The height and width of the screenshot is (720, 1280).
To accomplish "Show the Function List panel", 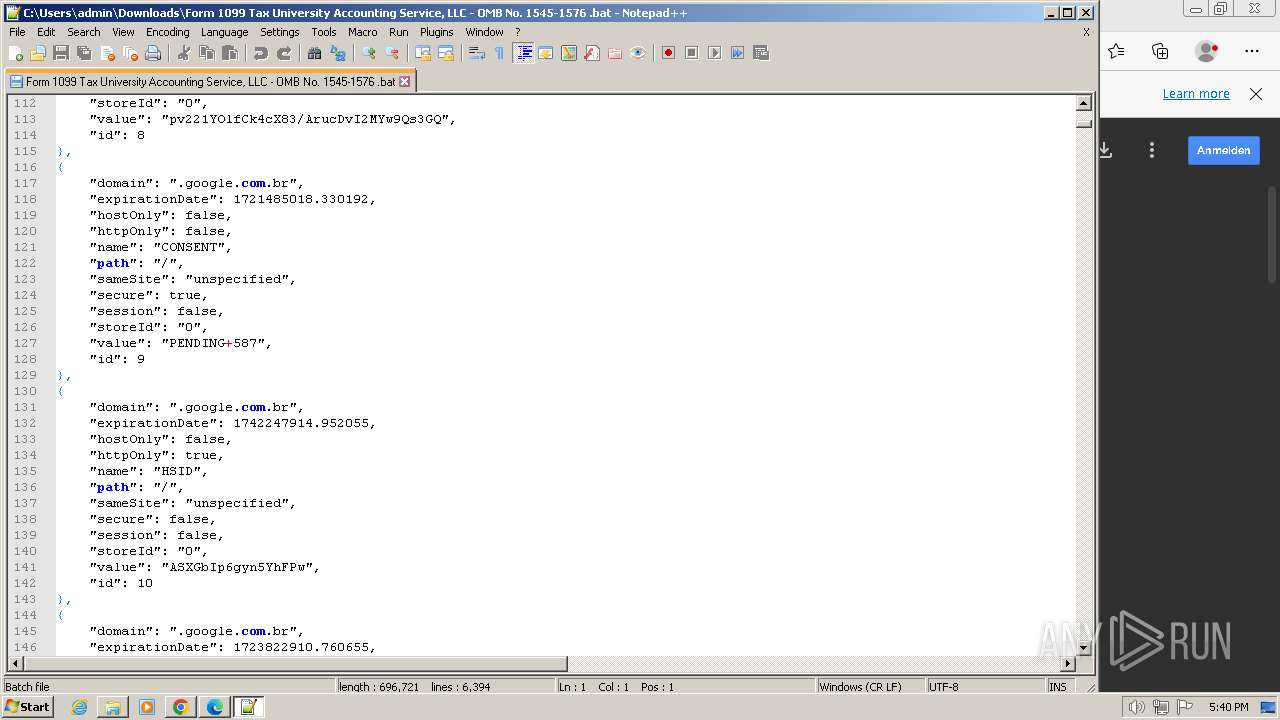I will (x=592, y=53).
